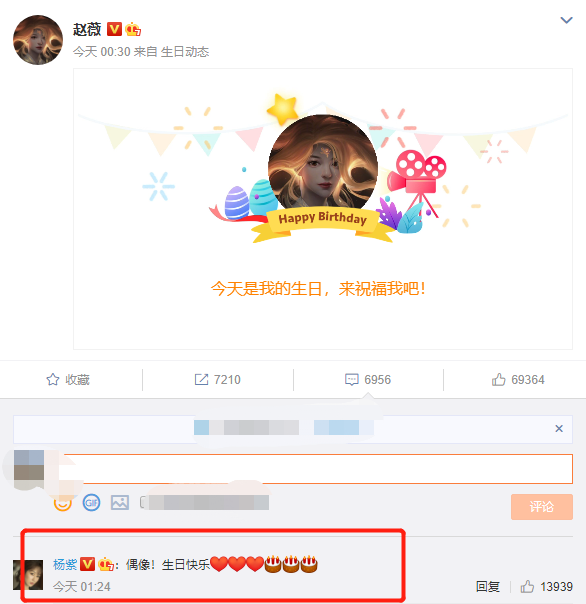This screenshot has height=604, width=586.
Task: Open the emoji smiley picker
Action: [x=63, y=503]
